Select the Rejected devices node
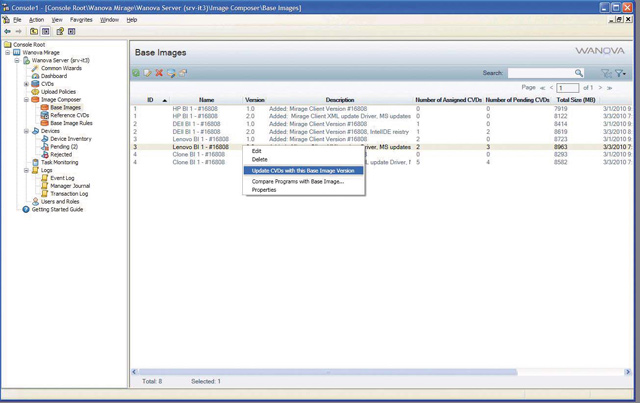 (x=61, y=154)
